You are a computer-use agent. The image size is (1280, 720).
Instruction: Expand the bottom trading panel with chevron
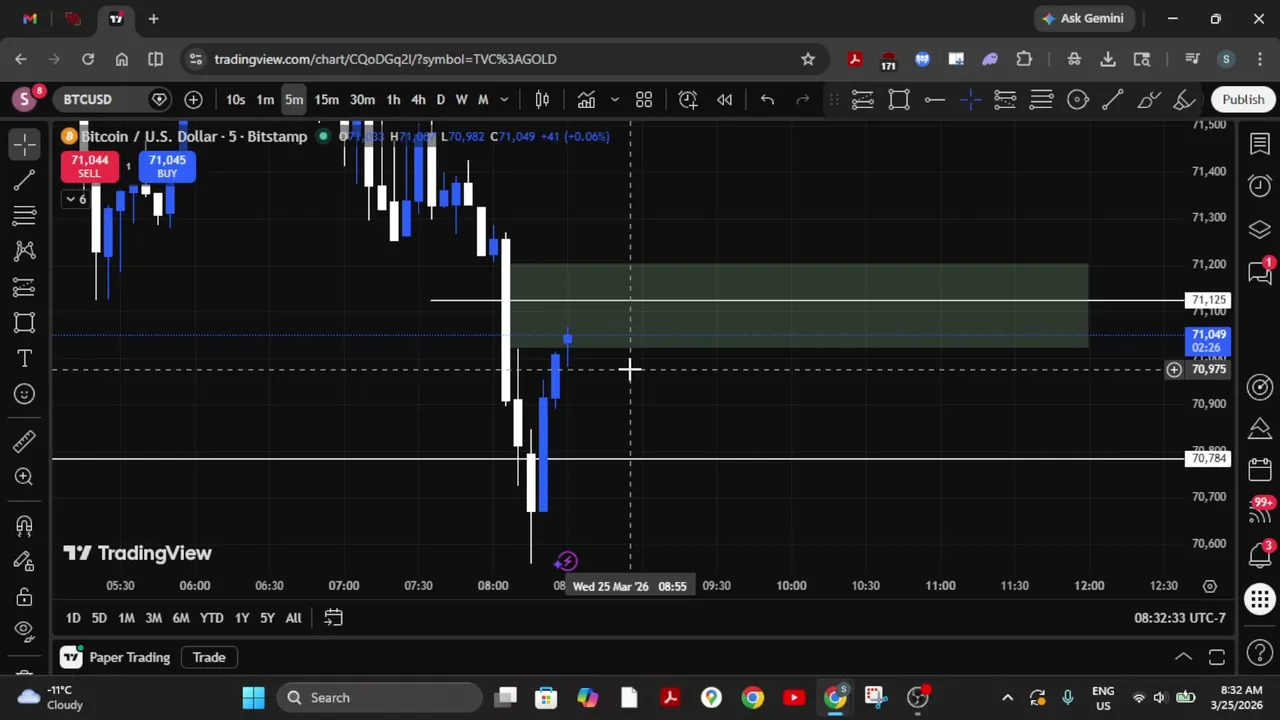(x=1183, y=657)
